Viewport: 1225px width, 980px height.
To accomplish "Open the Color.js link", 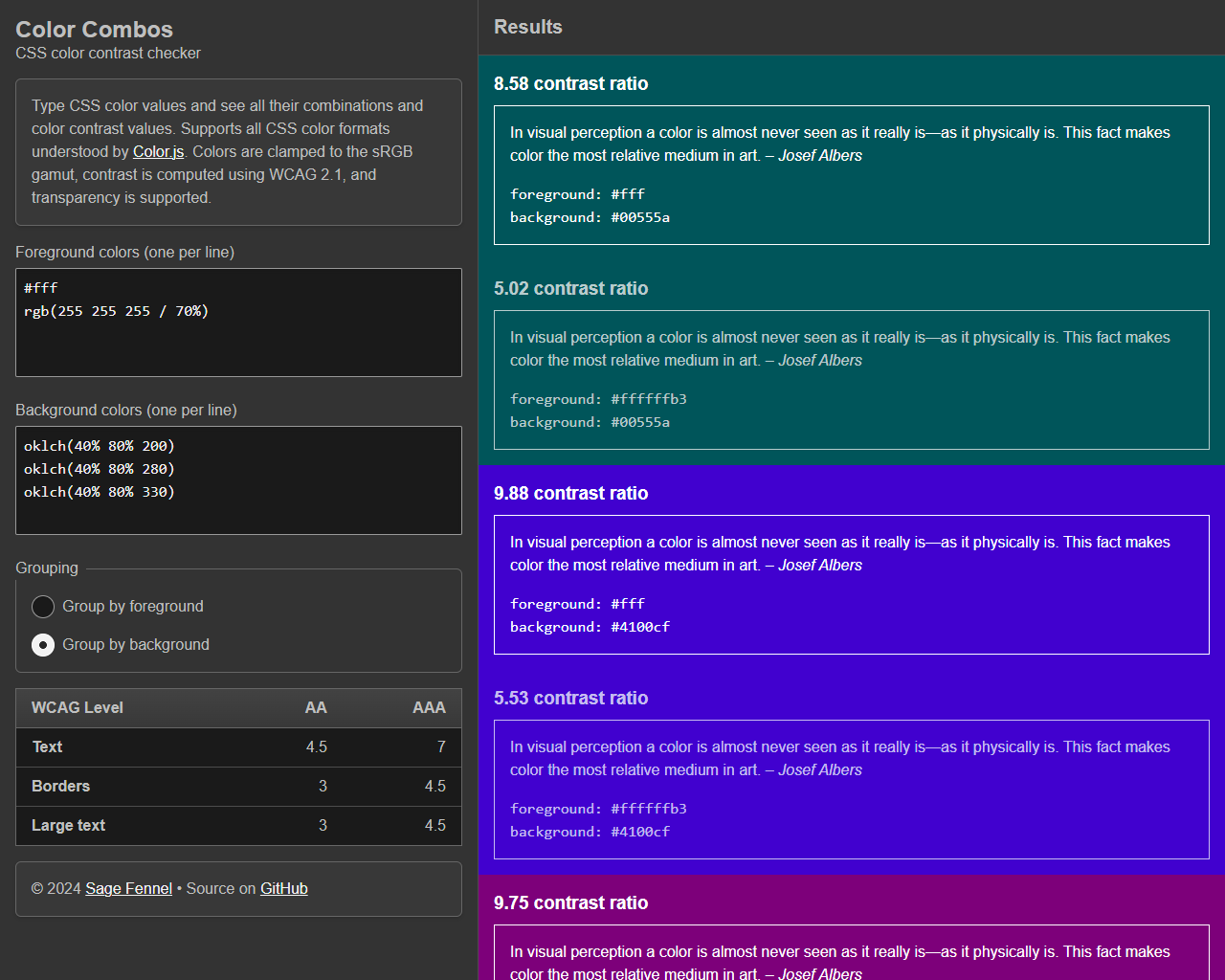I will (158, 151).
